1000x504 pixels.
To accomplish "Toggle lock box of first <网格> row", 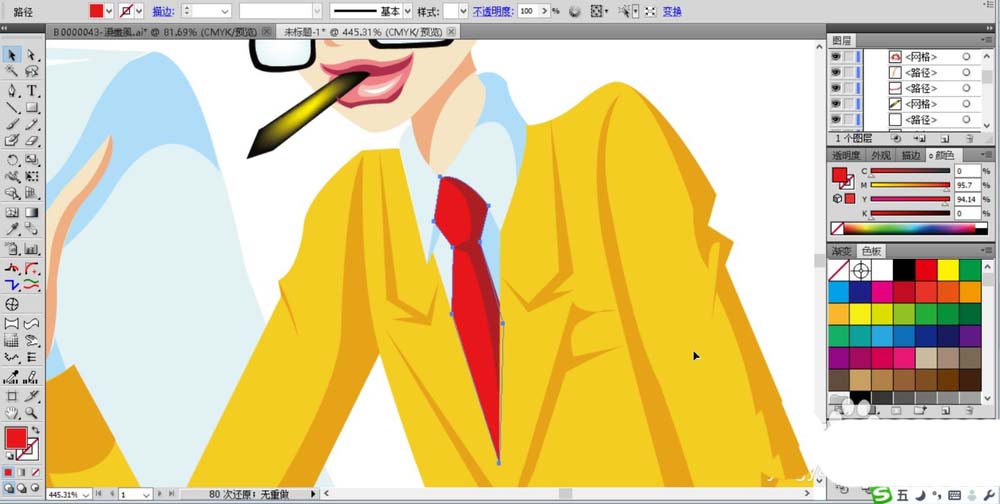I will point(849,57).
